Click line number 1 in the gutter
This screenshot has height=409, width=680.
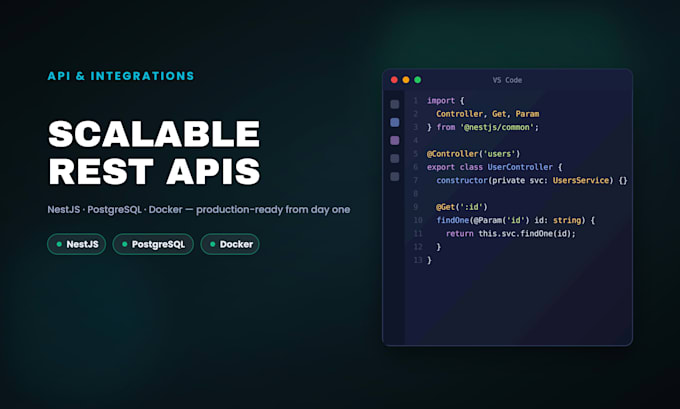click(x=415, y=101)
